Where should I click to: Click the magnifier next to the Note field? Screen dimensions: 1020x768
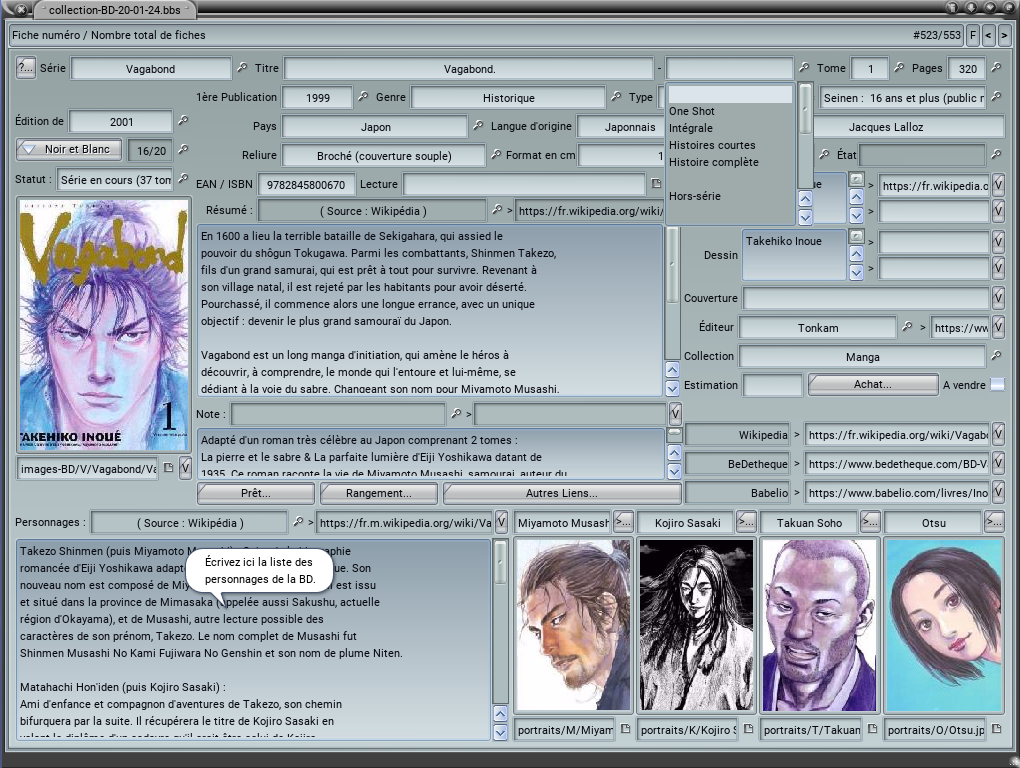click(x=456, y=414)
